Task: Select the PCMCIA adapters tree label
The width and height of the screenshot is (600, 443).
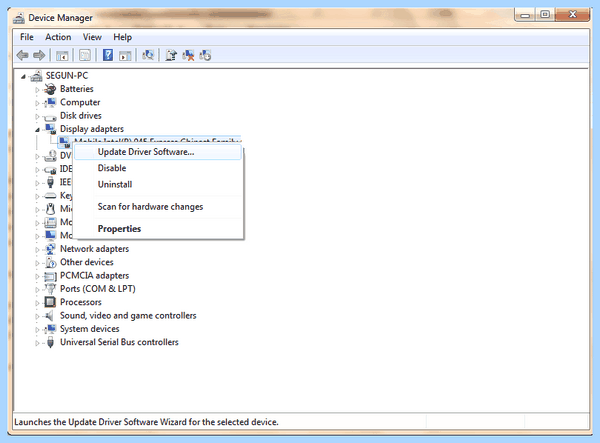Action: [95, 276]
